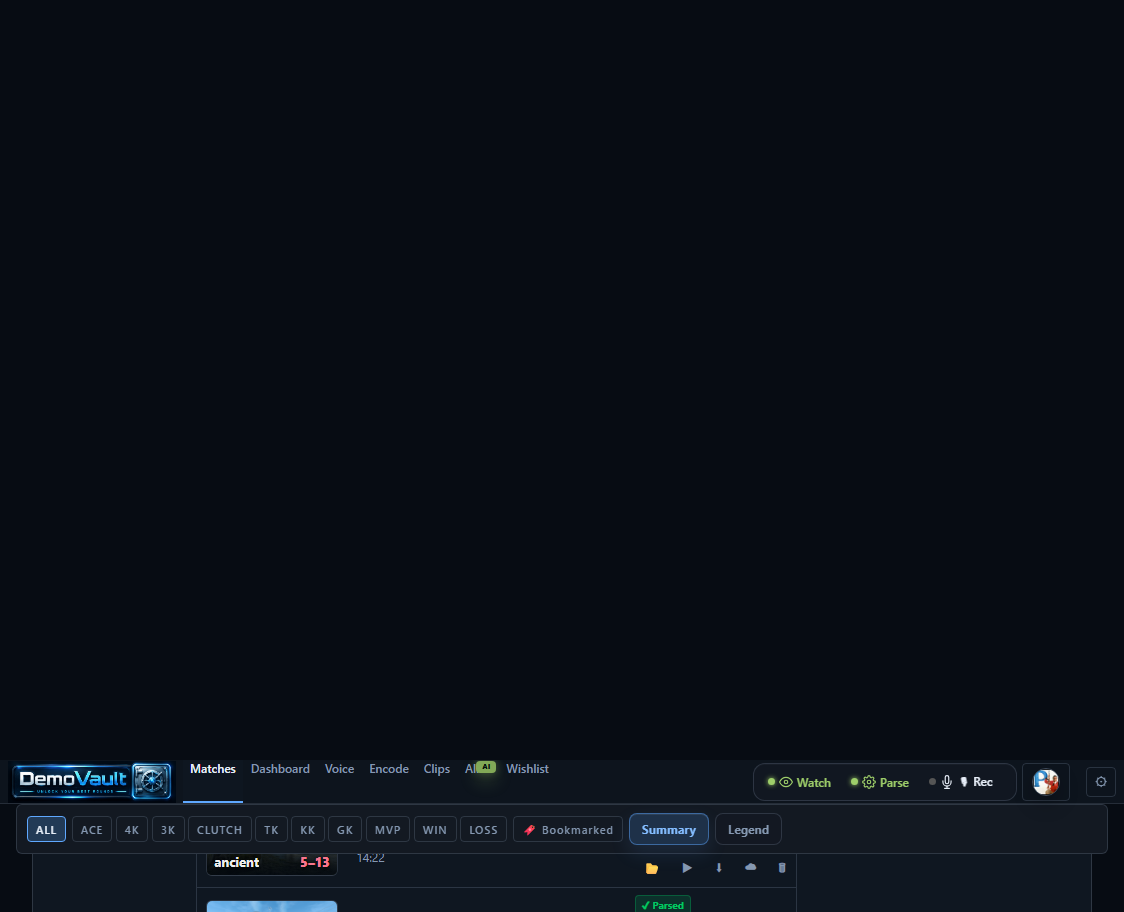Open the Clips tab
This screenshot has height=912, width=1124.
click(x=437, y=769)
